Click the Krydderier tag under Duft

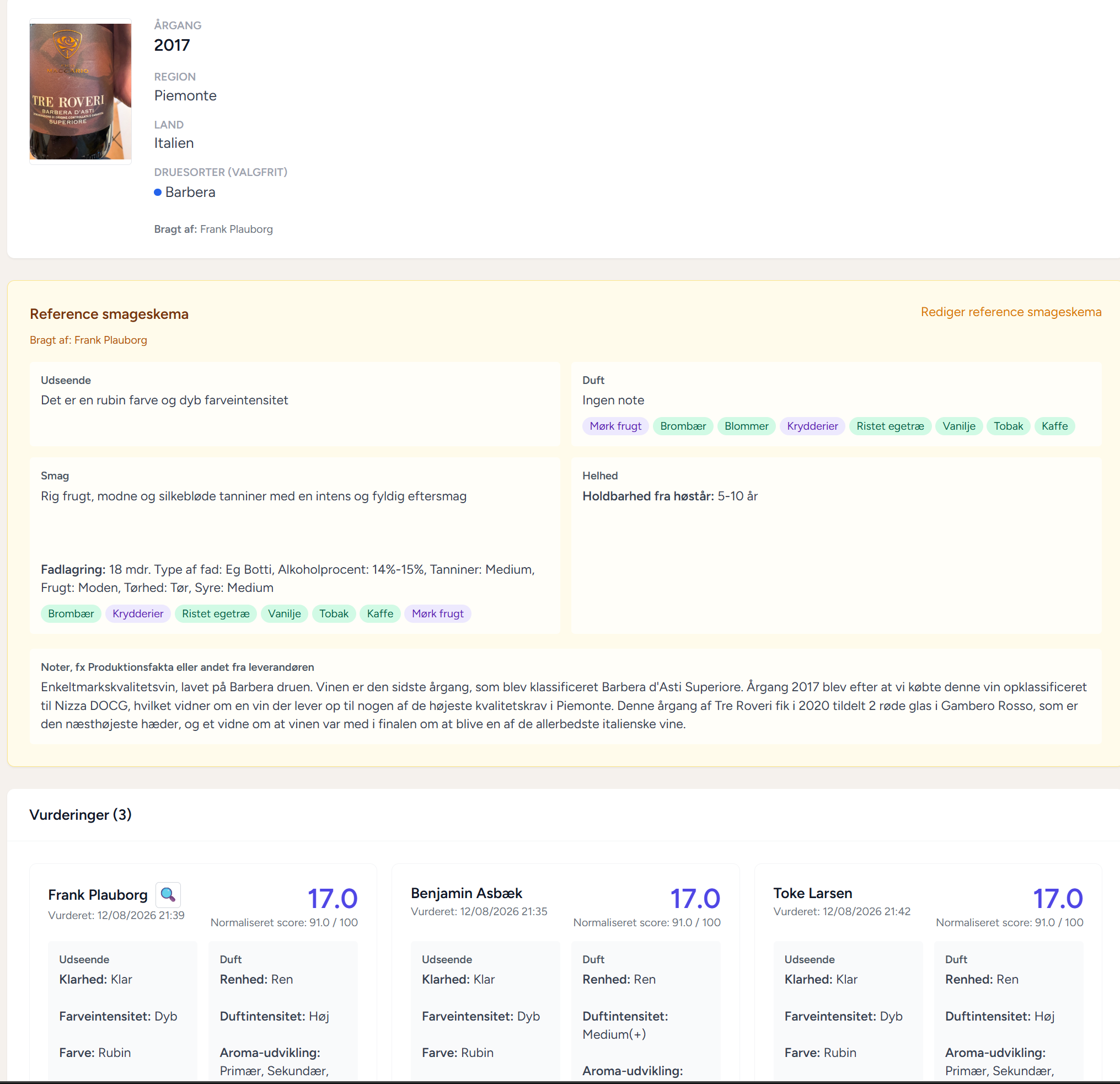pos(812,426)
